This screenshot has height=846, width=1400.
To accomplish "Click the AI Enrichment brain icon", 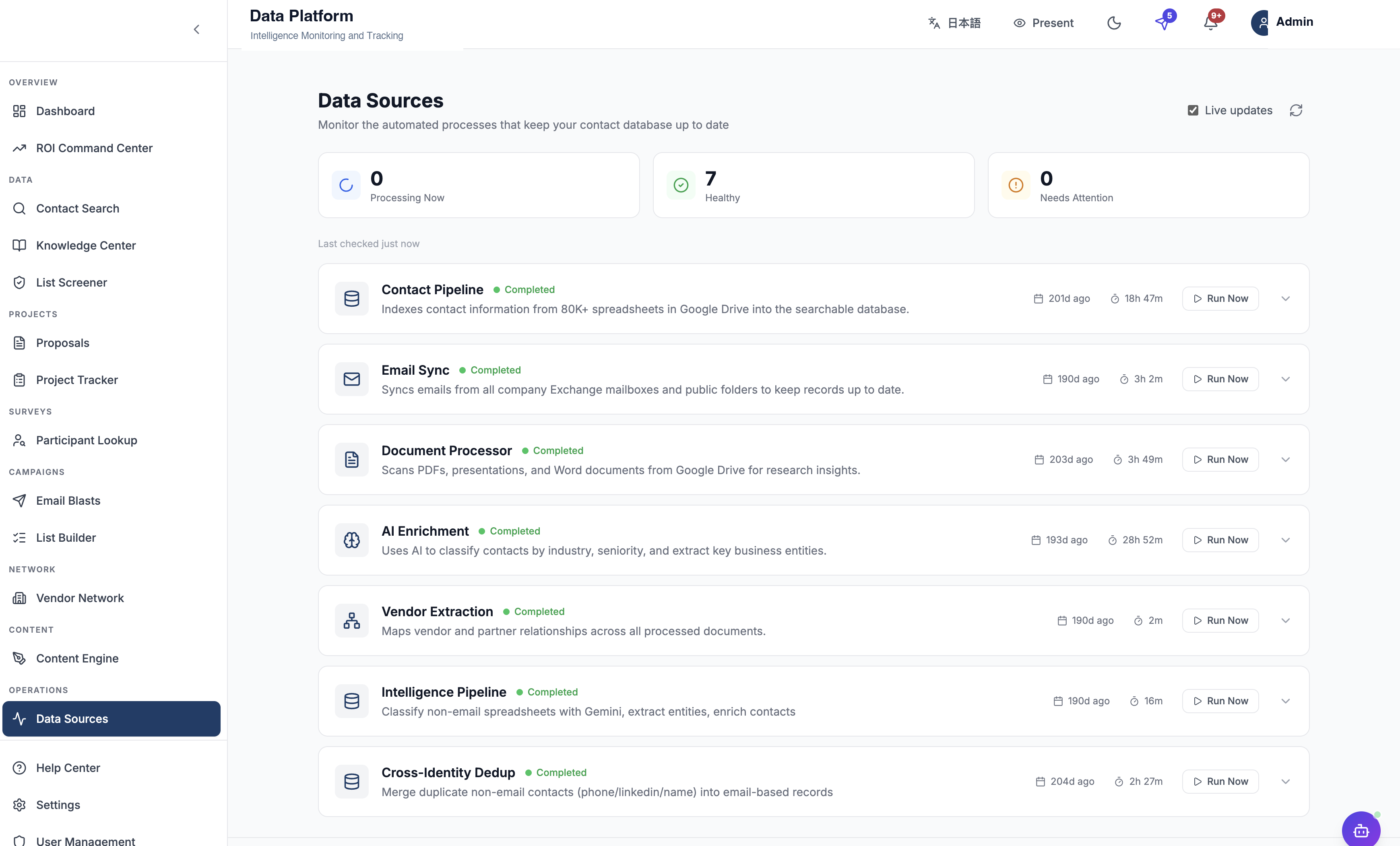I will [352, 540].
